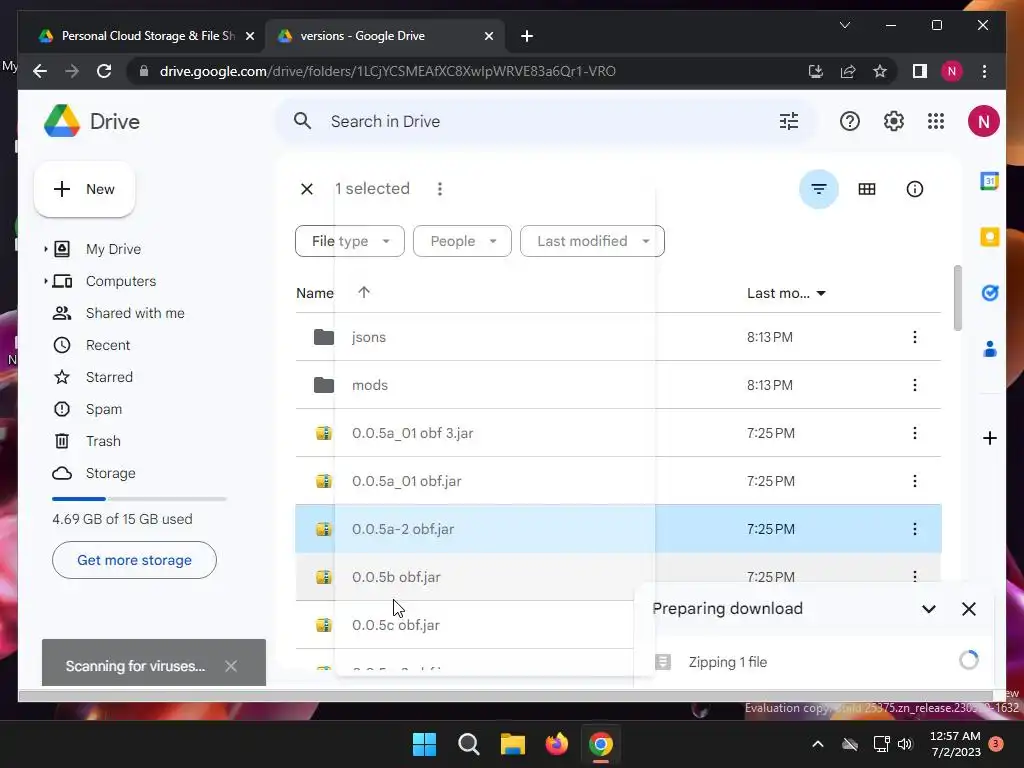Close the Personal Cloud Storage tab
Viewport: 1024px width, 768px height.
[249, 36]
